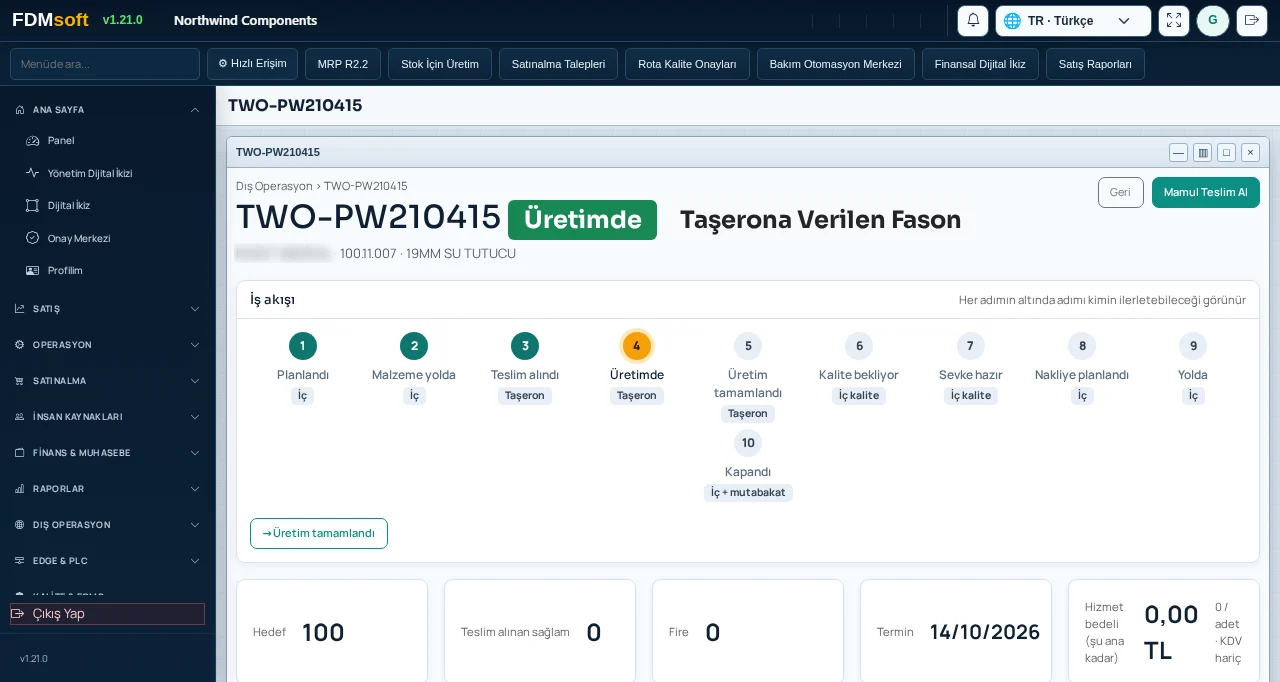Expand the FİNANS & MUHASEBE section

(x=107, y=453)
